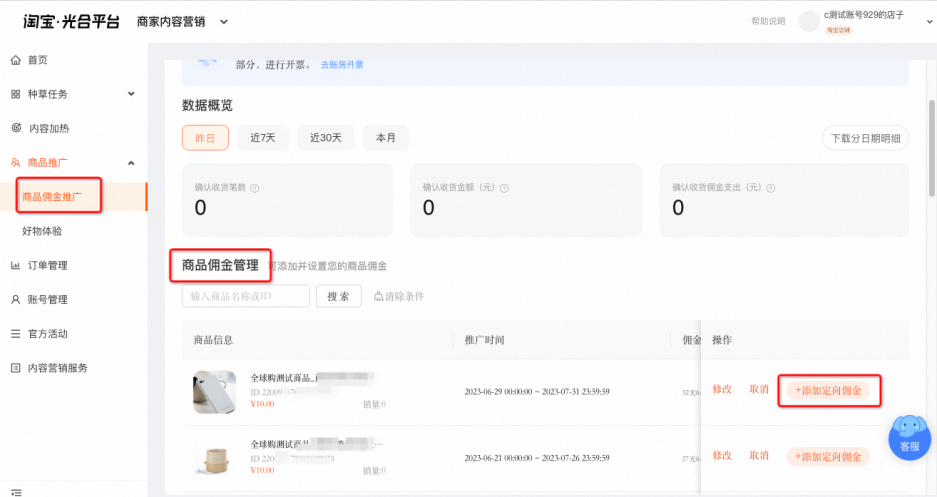Select the 本月 date range option
This screenshot has height=497, width=937.
tap(385, 138)
